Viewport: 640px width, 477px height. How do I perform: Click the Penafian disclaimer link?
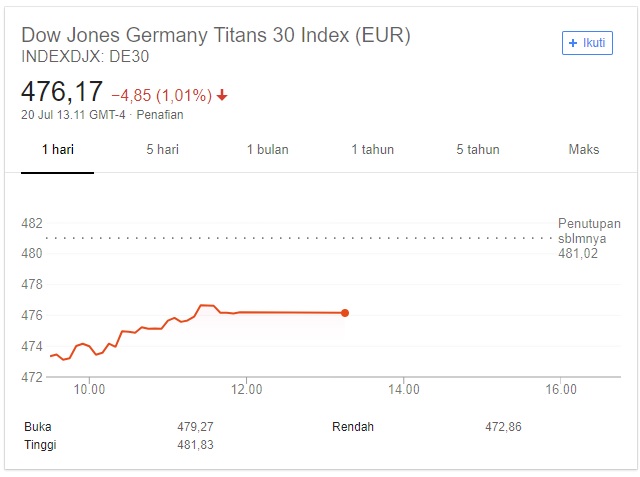coord(160,115)
